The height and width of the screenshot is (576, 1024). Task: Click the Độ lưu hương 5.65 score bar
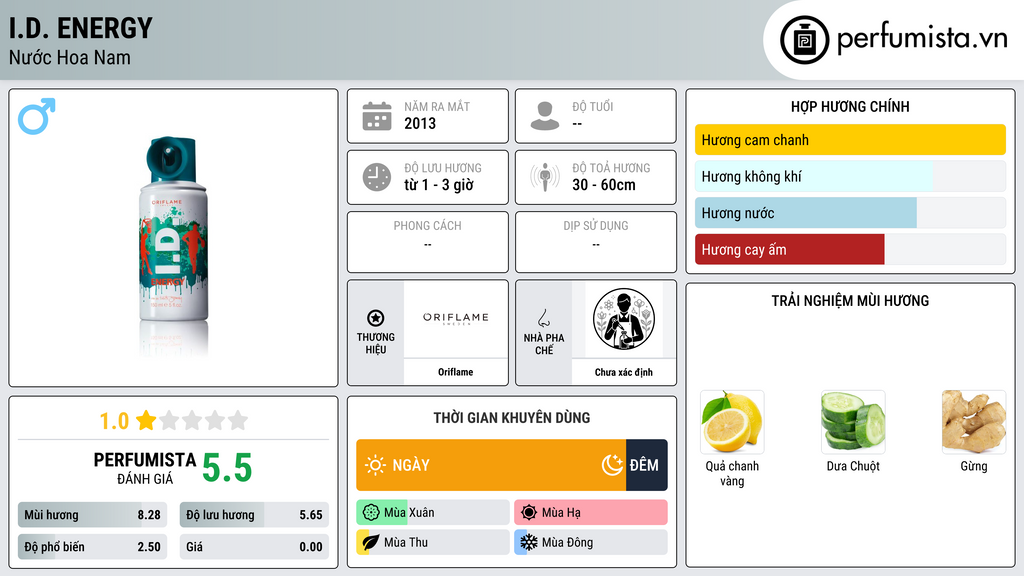tap(254, 515)
